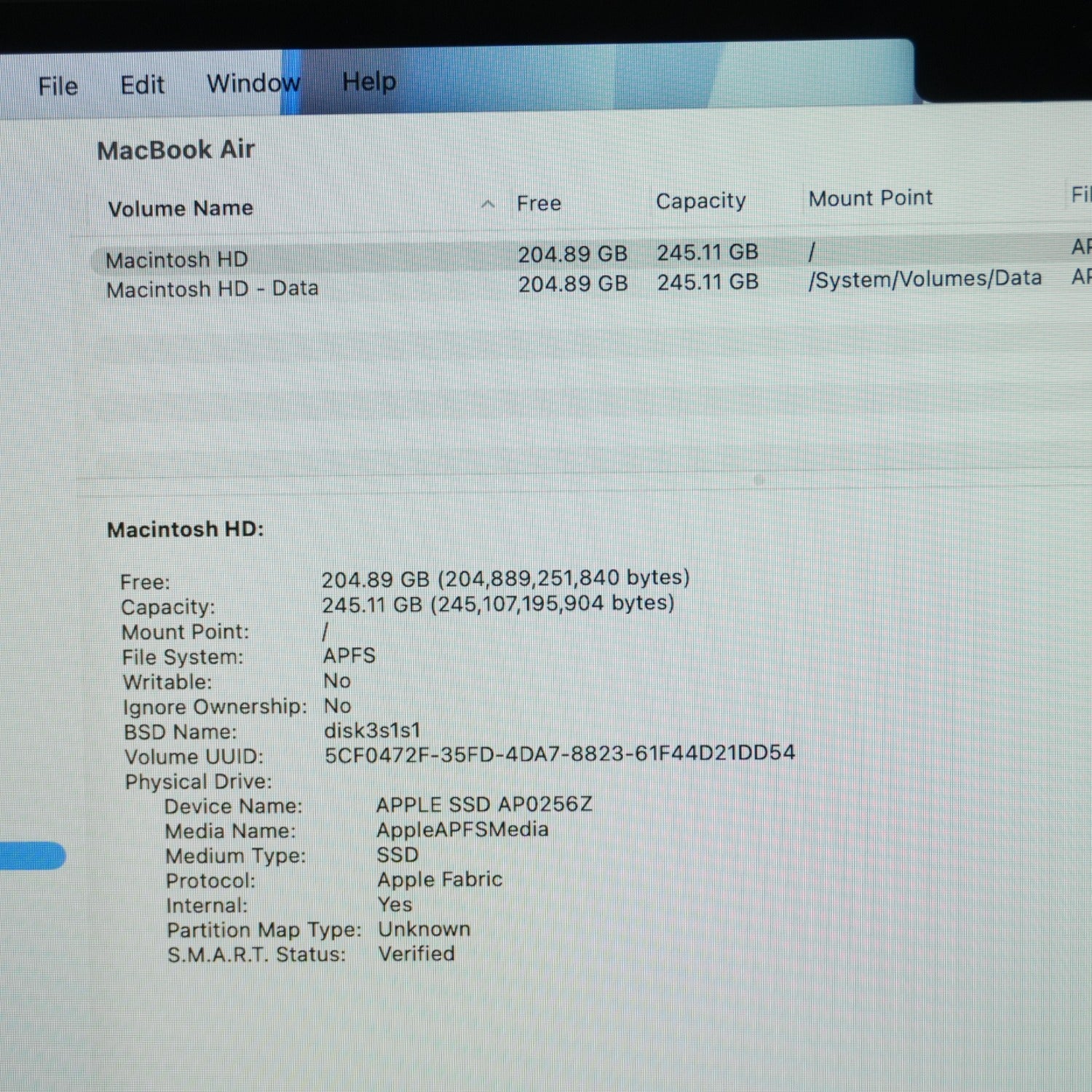The height and width of the screenshot is (1092, 1092).
Task: Click the Protocol value Apple Fabric
Action: coord(440,879)
